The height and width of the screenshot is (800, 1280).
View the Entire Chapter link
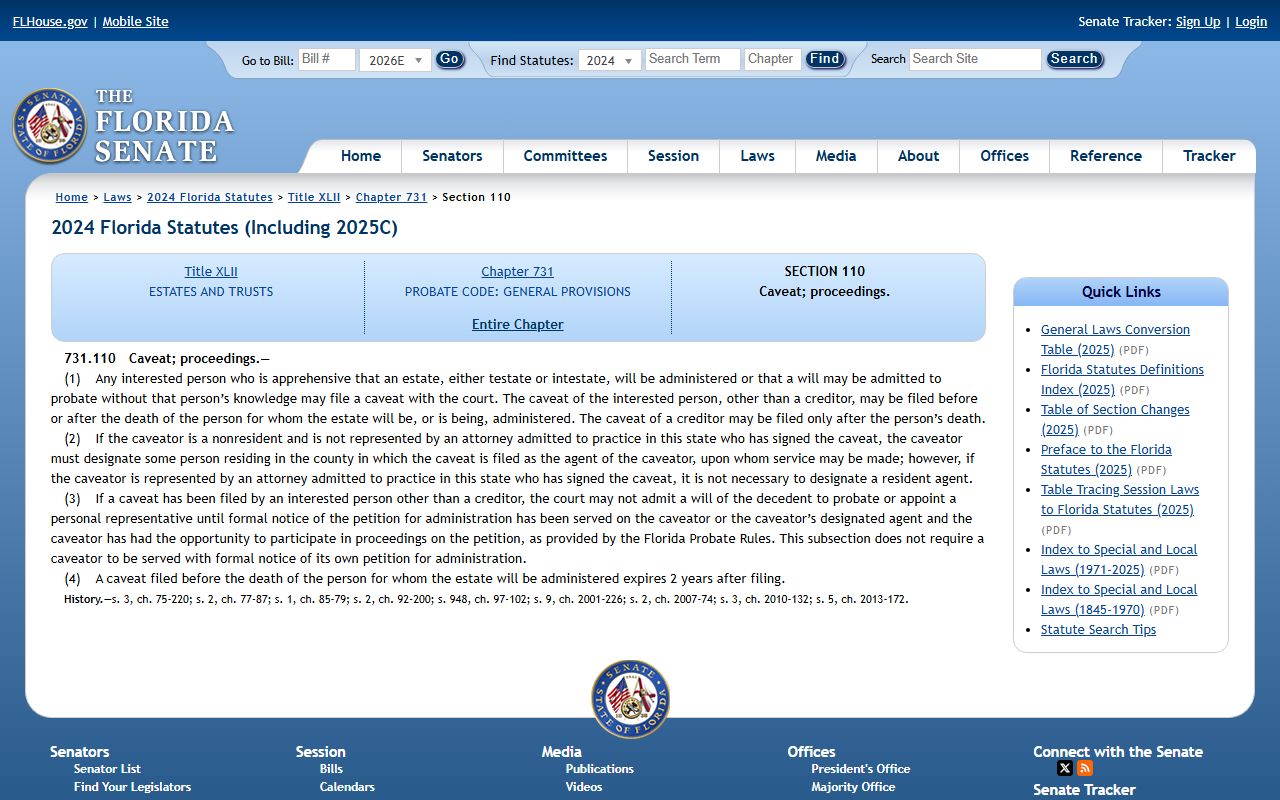click(x=517, y=324)
